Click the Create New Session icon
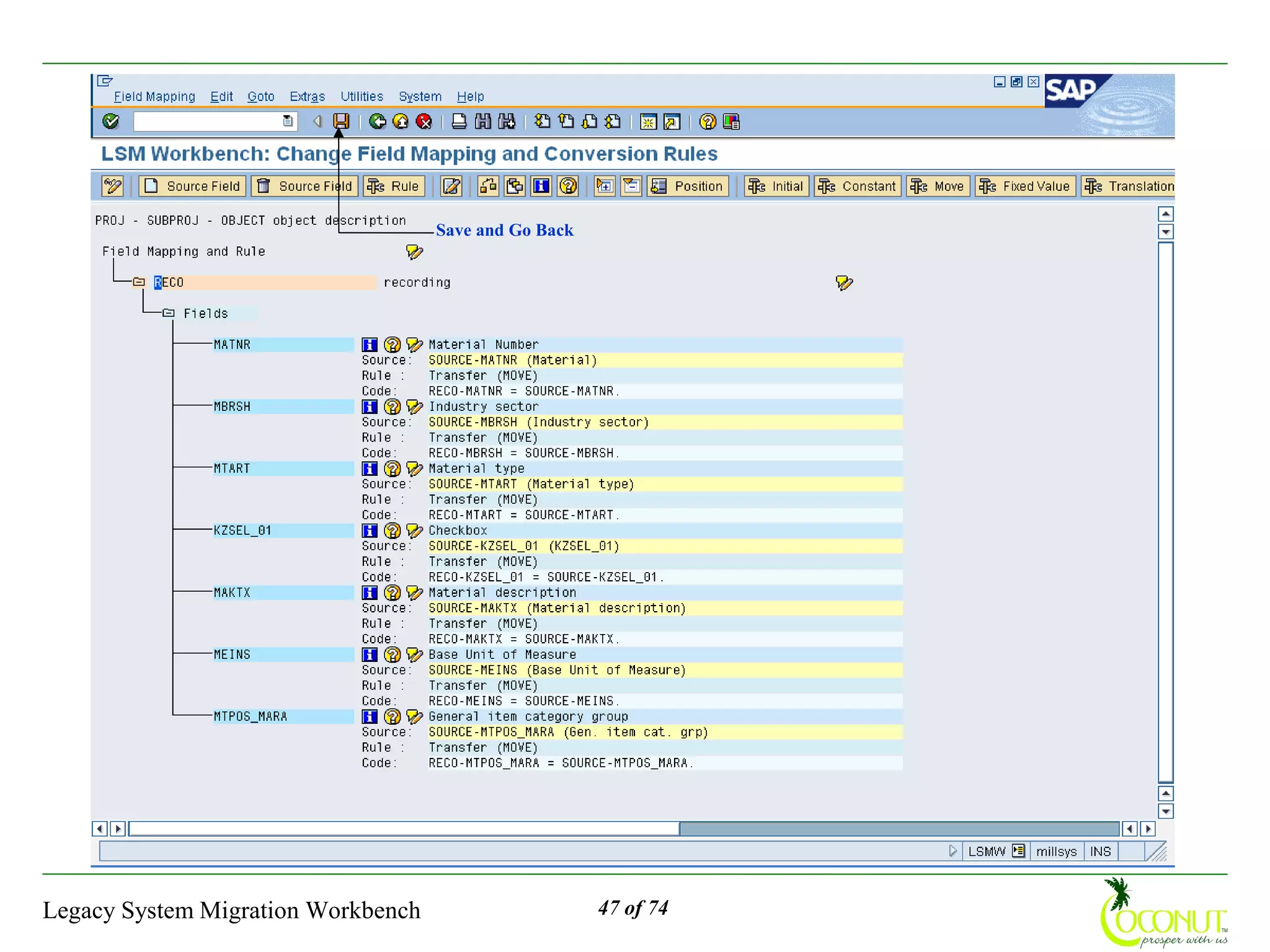This screenshot has width=1270, height=952. point(648,121)
